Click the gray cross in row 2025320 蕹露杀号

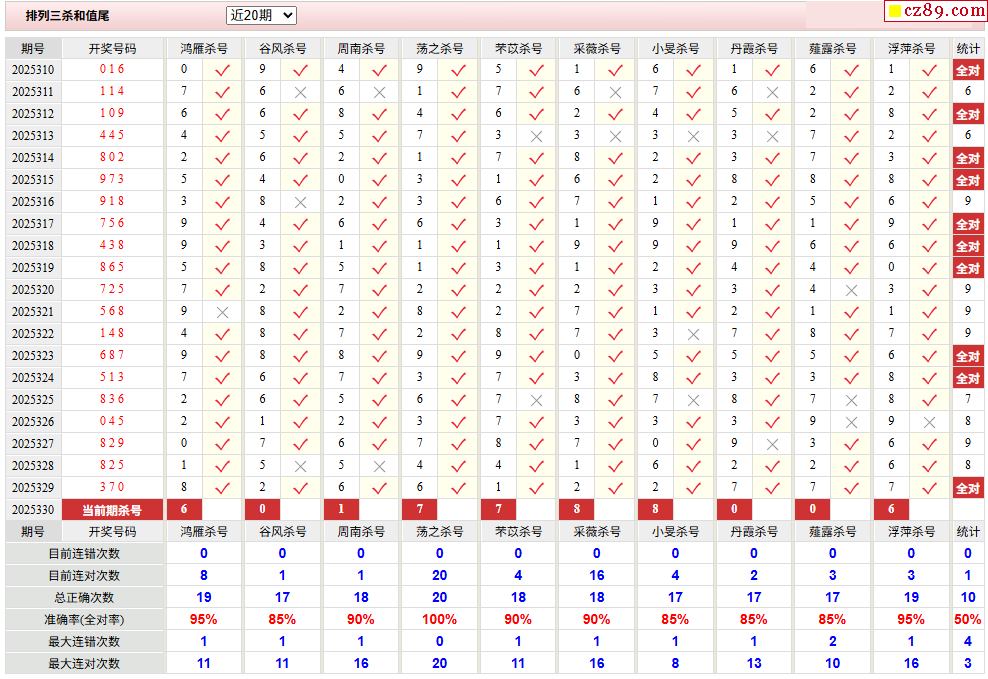851,290
